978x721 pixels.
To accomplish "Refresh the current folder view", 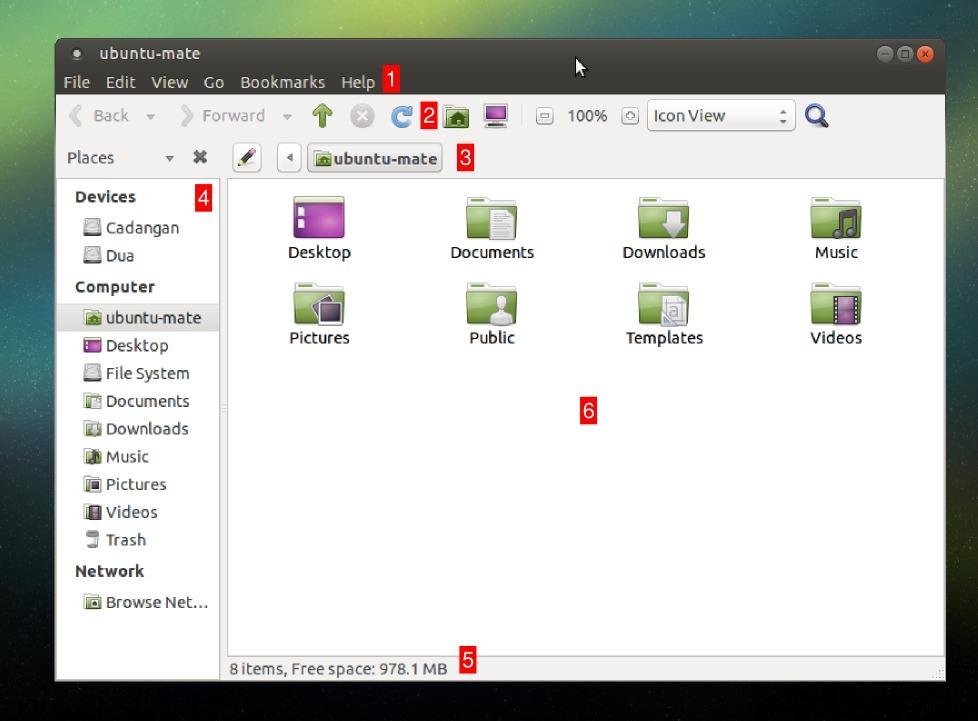I will tap(399, 115).
